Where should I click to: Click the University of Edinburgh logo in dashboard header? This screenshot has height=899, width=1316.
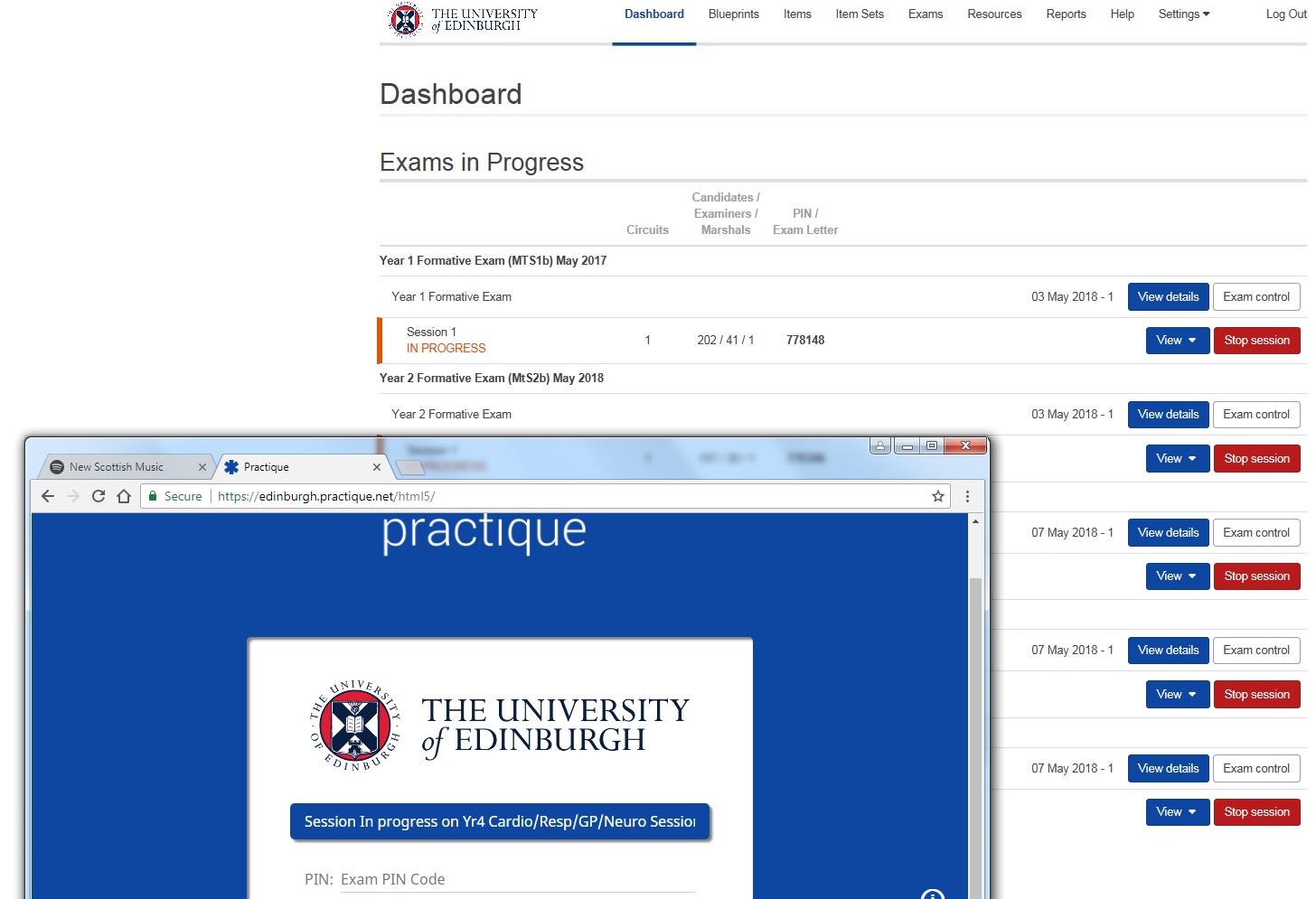point(463,19)
